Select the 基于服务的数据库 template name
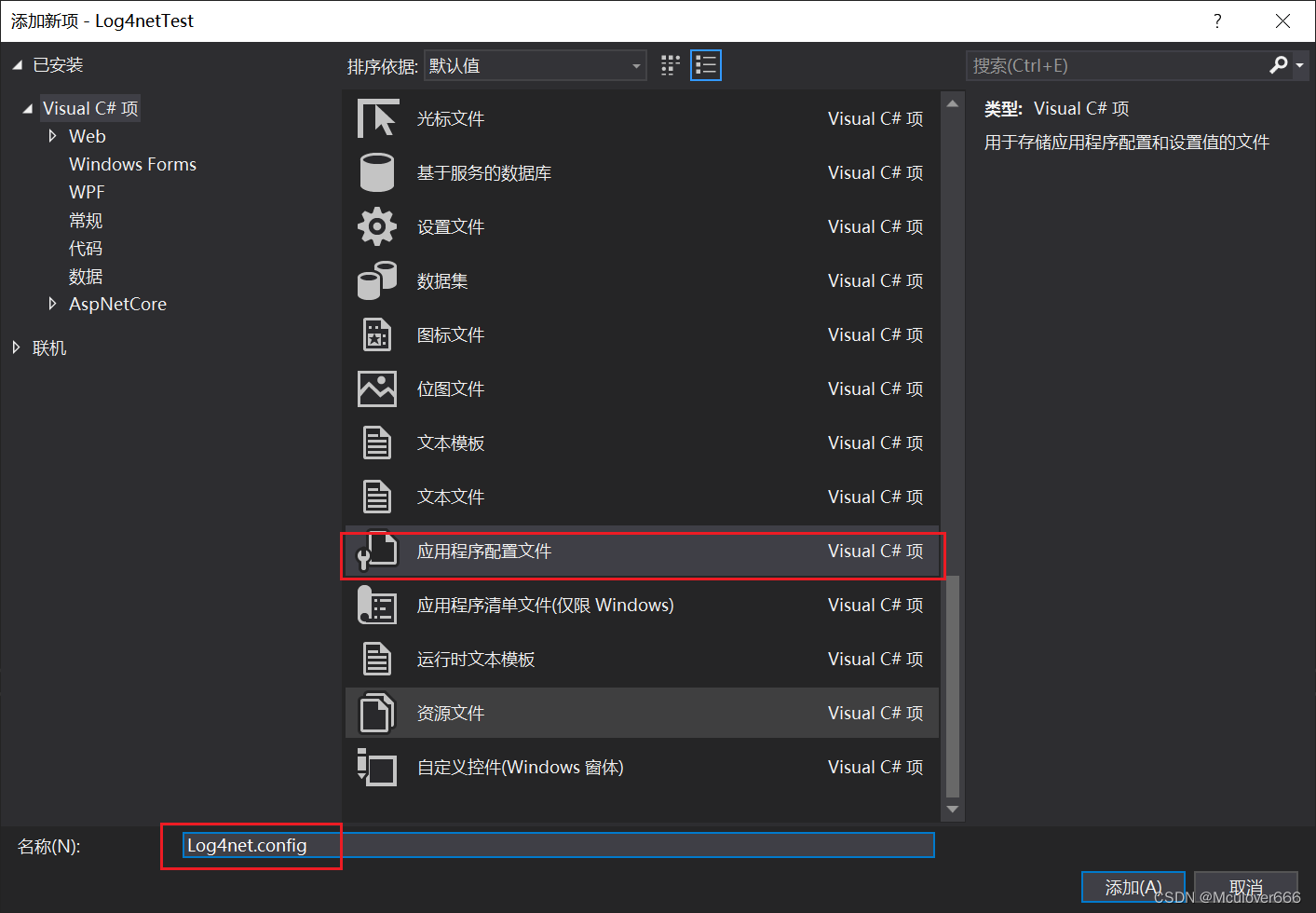The image size is (1316, 913). click(484, 172)
